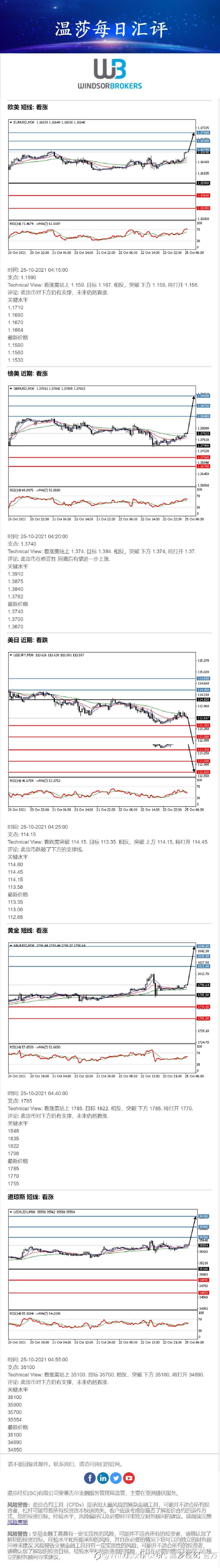Click the Windsor Brokers logo

pos(110,74)
